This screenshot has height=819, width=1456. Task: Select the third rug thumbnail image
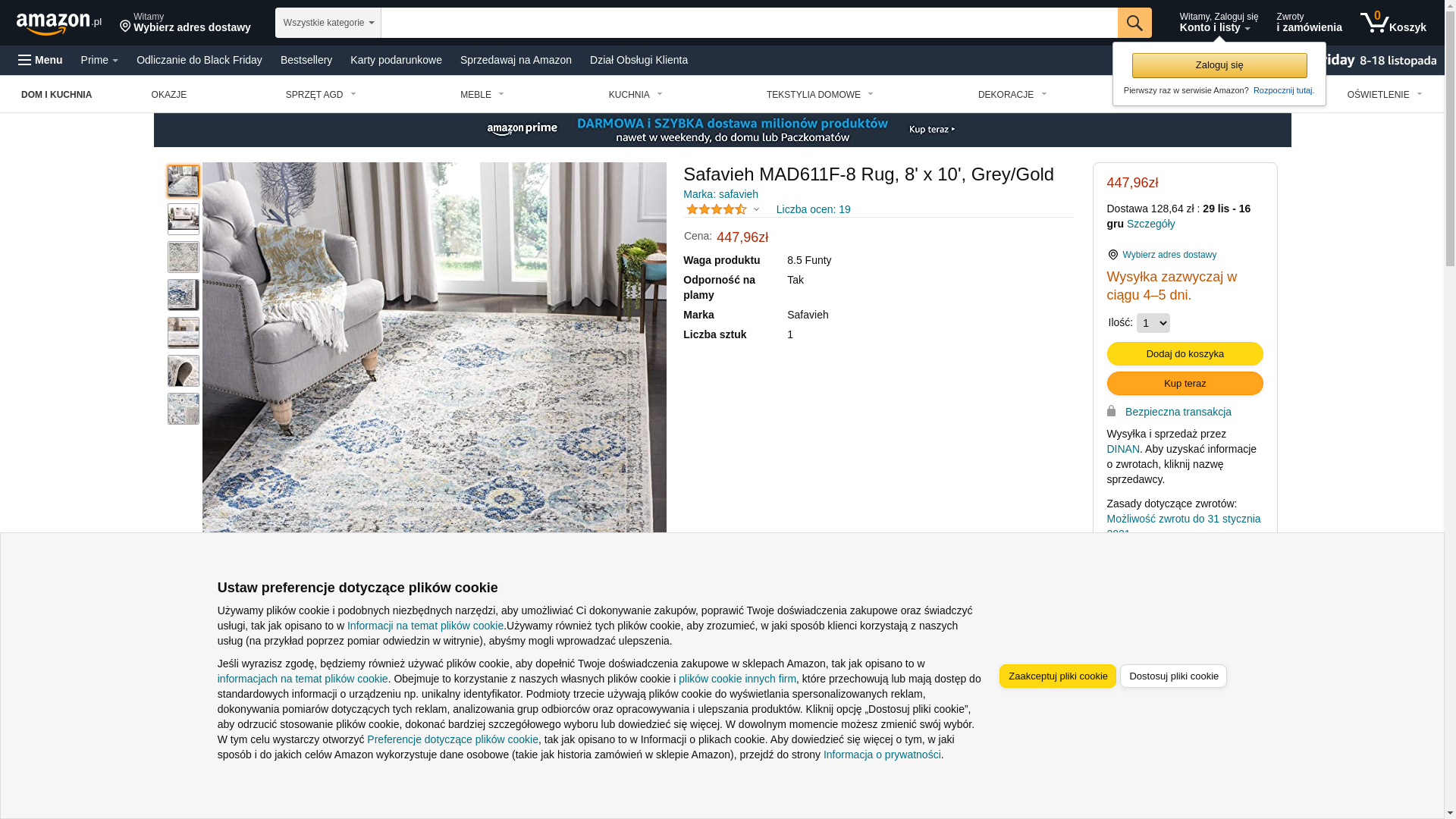click(183, 257)
